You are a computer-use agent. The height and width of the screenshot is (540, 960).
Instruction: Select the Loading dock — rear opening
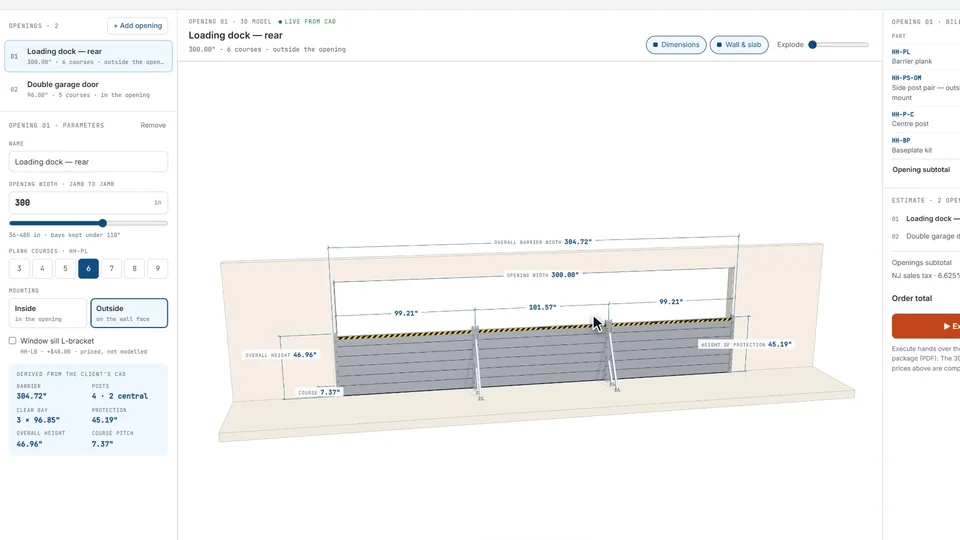tap(89, 56)
